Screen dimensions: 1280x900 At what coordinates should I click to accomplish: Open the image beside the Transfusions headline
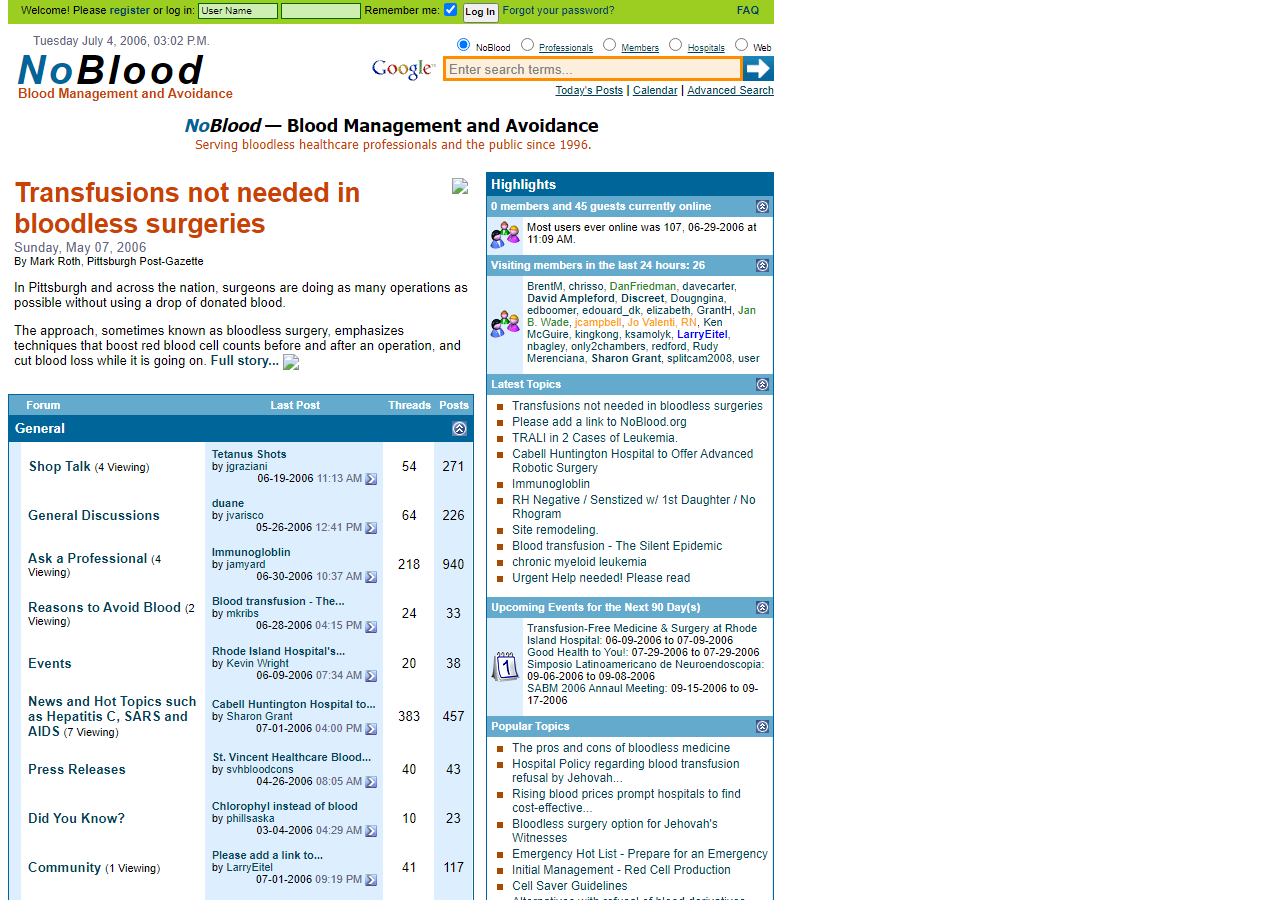pyautogui.click(x=460, y=186)
